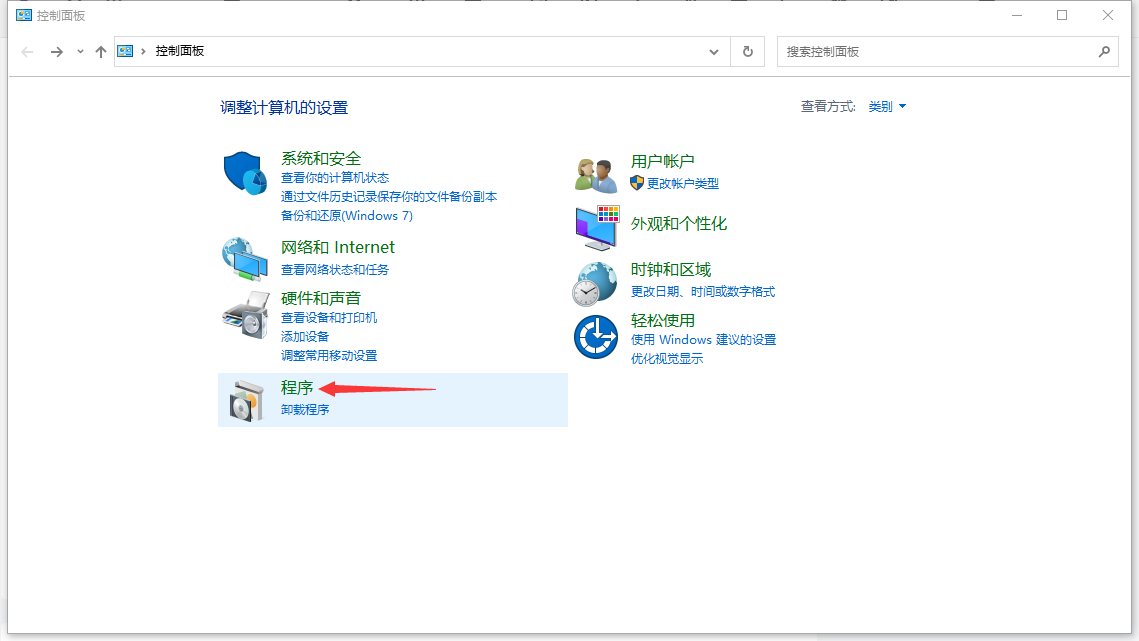Click the Control Panel icon in address bar
The width and height of the screenshot is (1139, 641).
pos(124,50)
